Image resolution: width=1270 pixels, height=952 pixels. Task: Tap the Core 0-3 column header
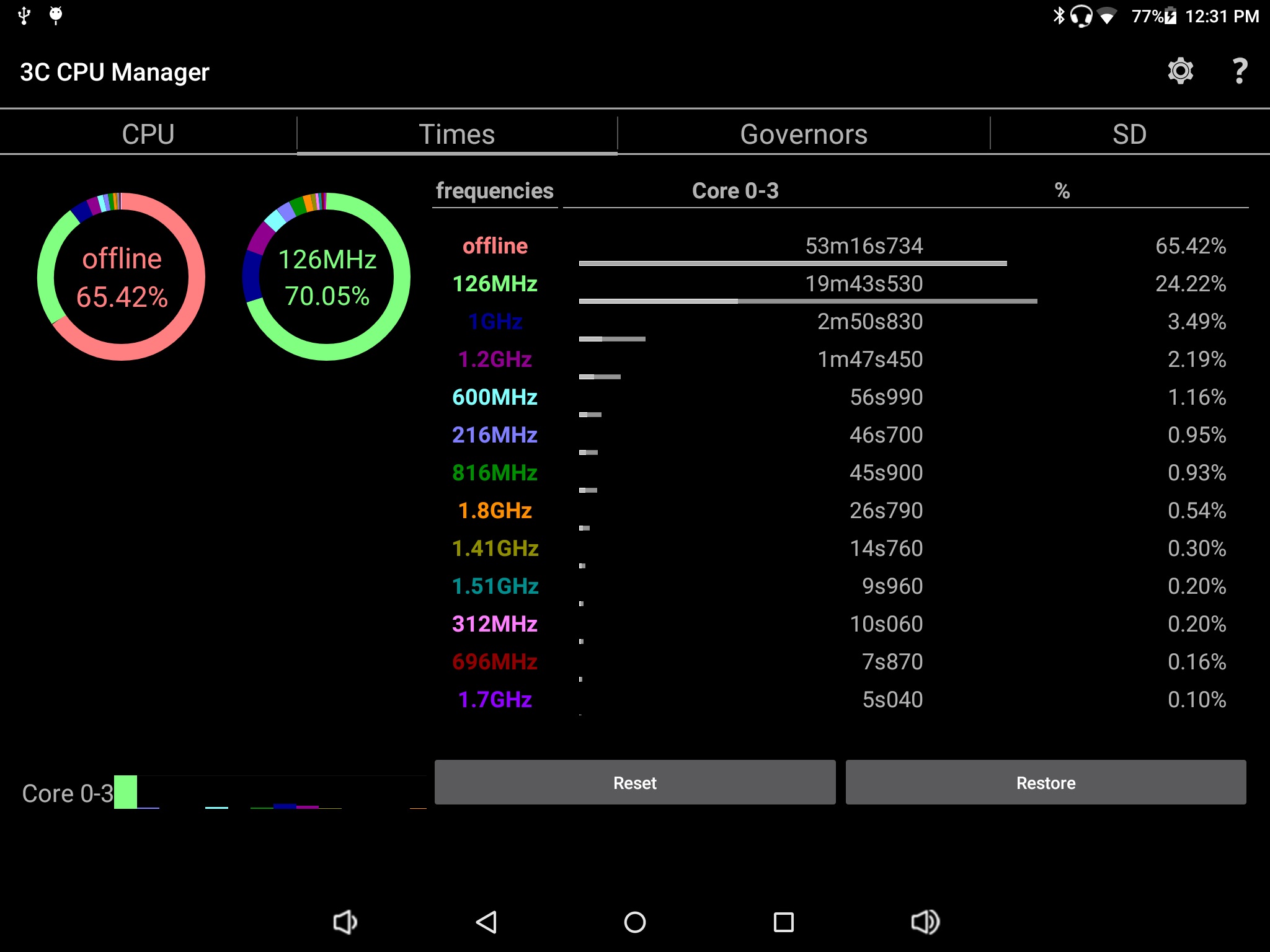point(735,191)
